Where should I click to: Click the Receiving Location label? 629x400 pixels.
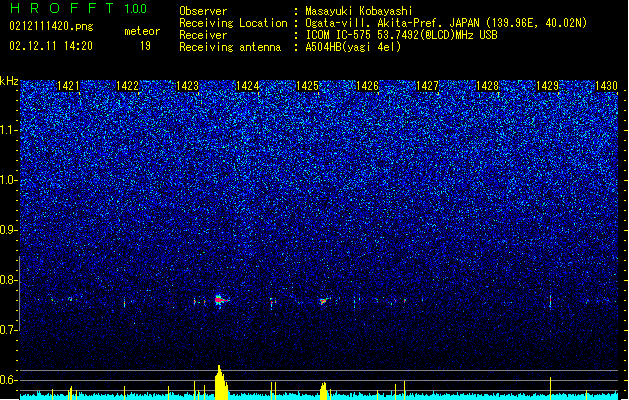point(233,23)
